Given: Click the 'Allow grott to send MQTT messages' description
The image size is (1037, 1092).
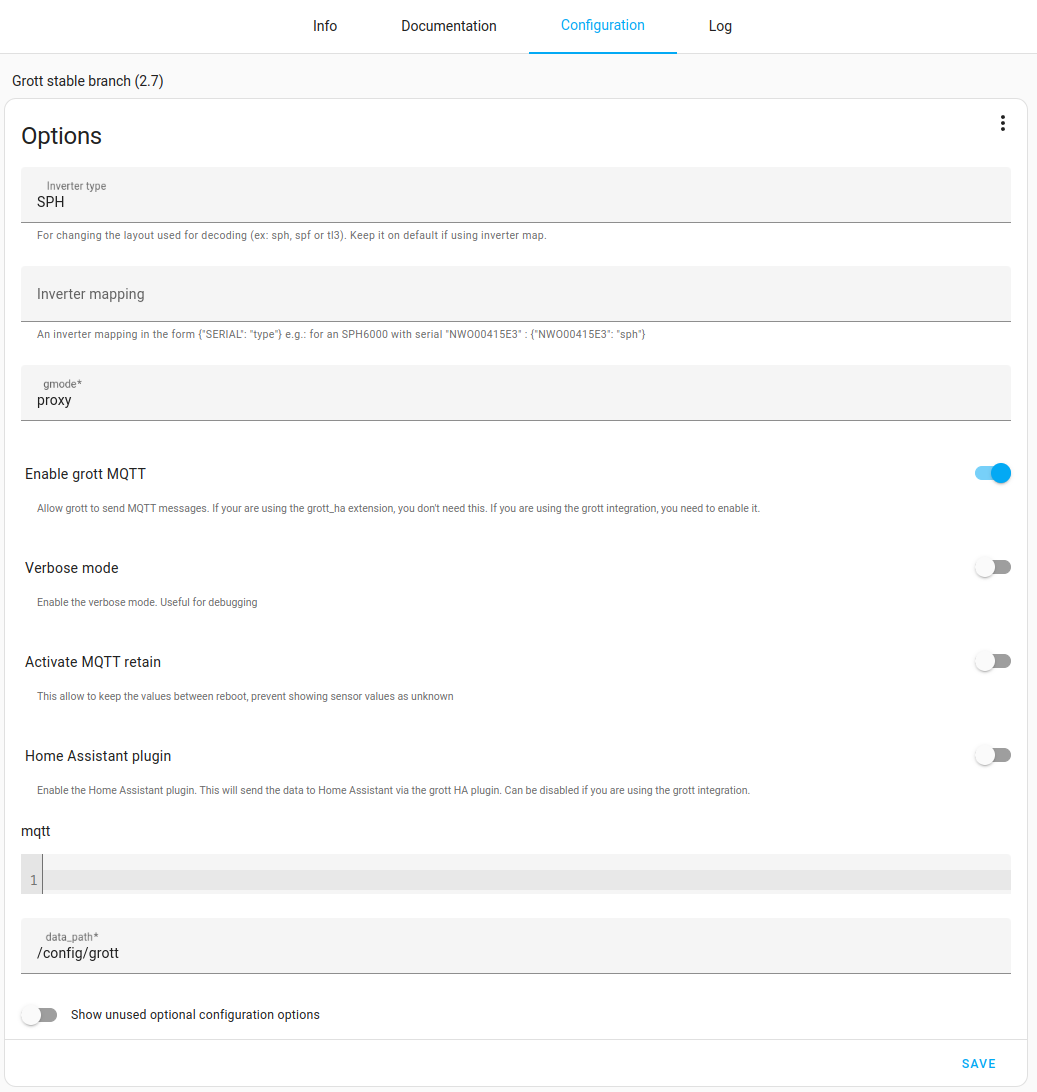Looking at the screenshot, I should pos(398,508).
